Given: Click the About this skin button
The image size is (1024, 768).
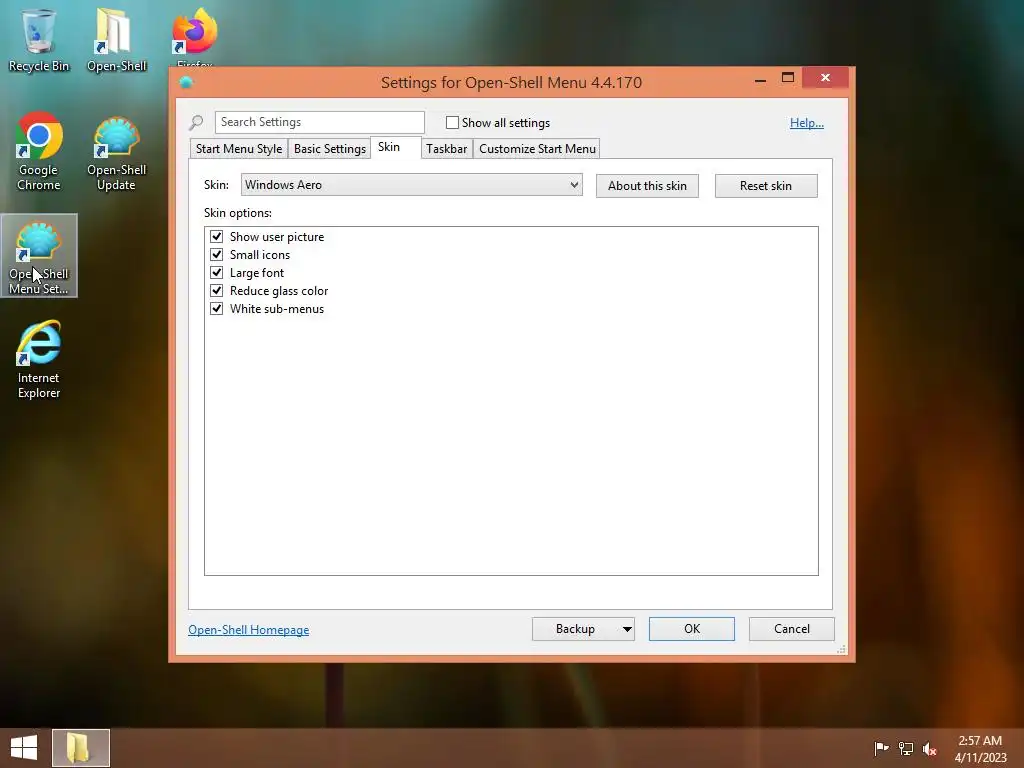Looking at the screenshot, I should click(x=647, y=186).
